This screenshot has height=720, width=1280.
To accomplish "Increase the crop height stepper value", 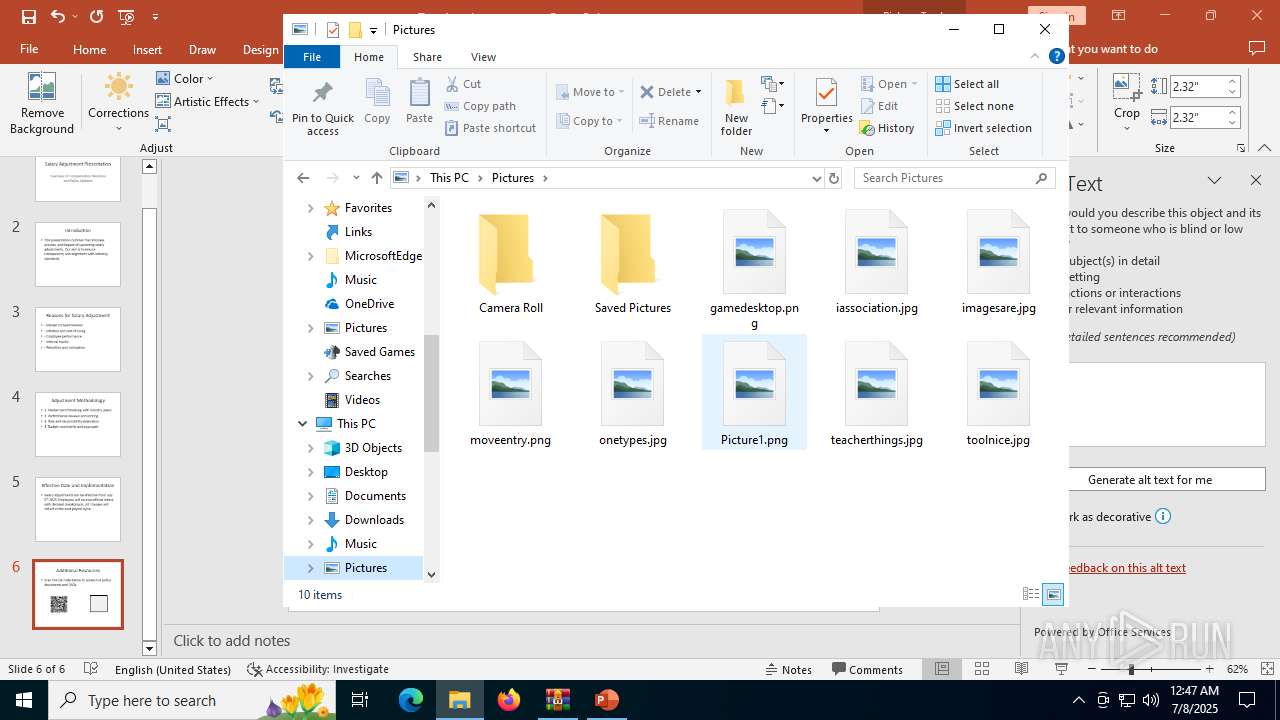I will tap(1232, 81).
